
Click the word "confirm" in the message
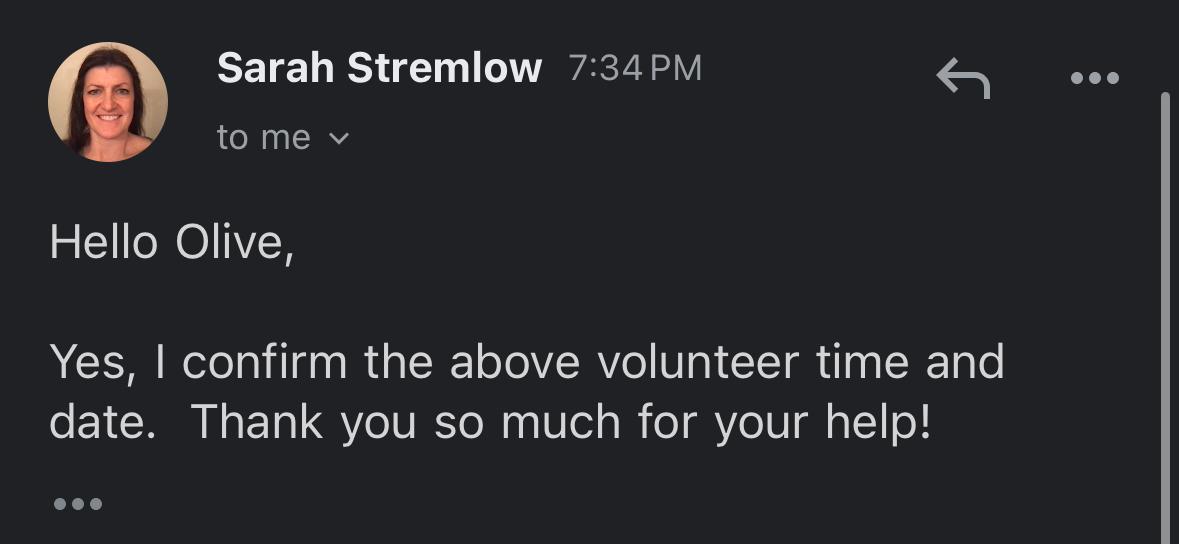(x=266, y=362)
